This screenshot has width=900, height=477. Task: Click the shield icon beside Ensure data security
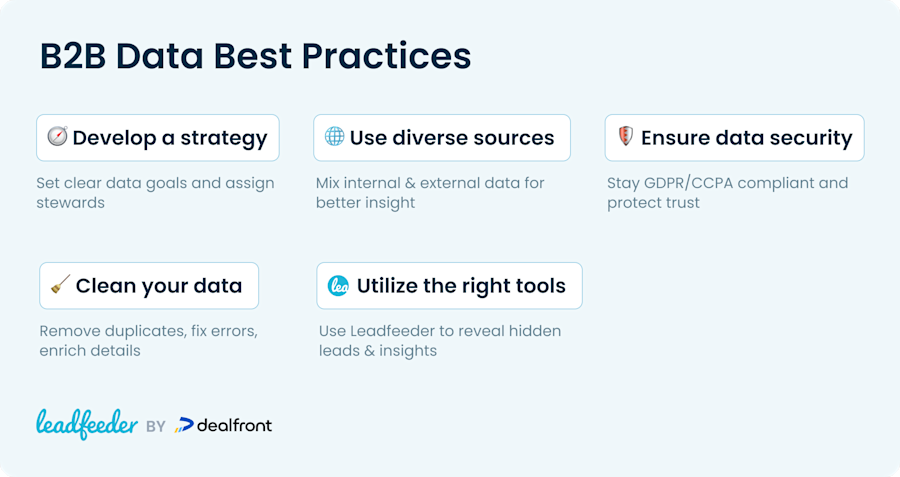coord(626,137)
